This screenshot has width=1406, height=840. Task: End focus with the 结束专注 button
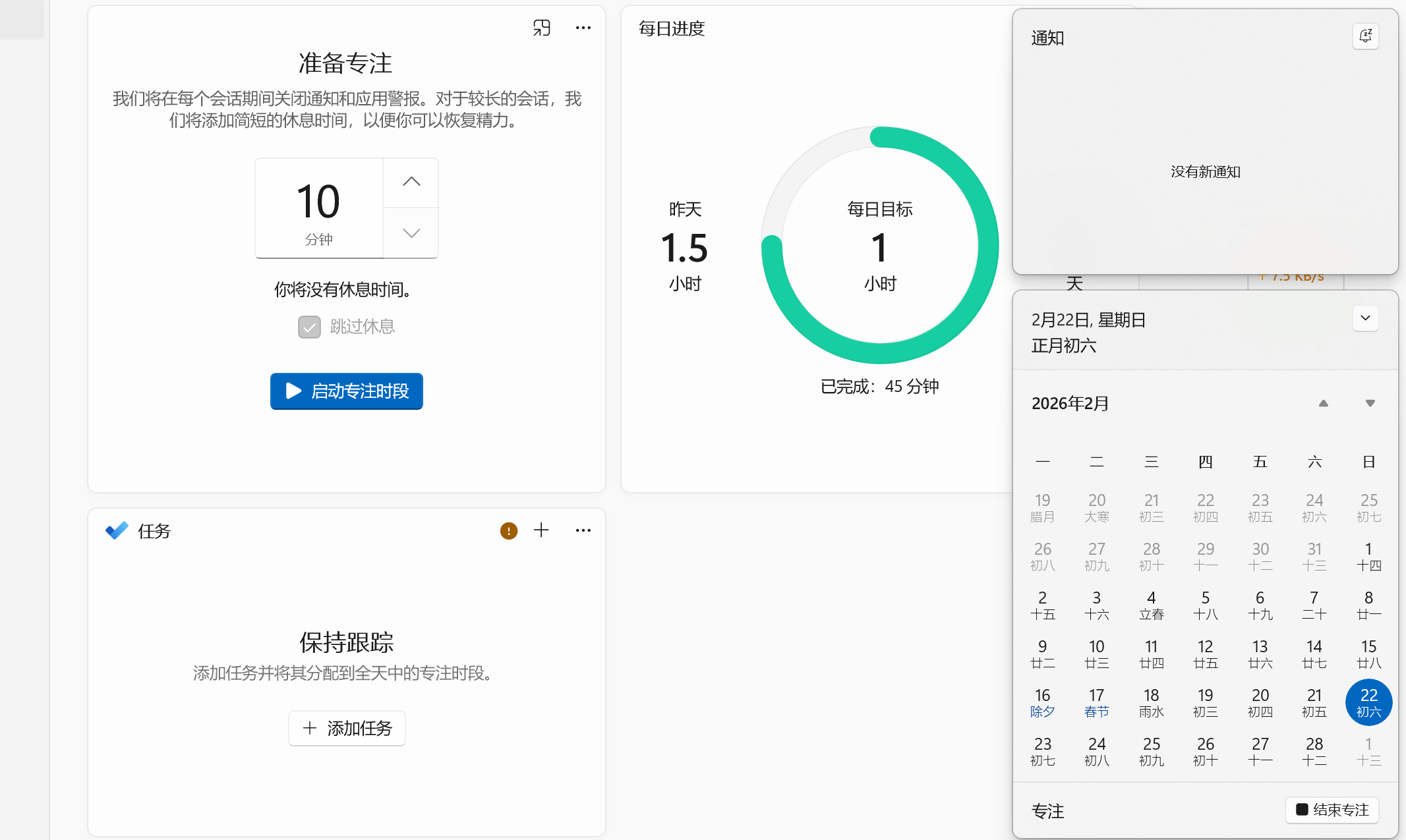coord(1332,810)
